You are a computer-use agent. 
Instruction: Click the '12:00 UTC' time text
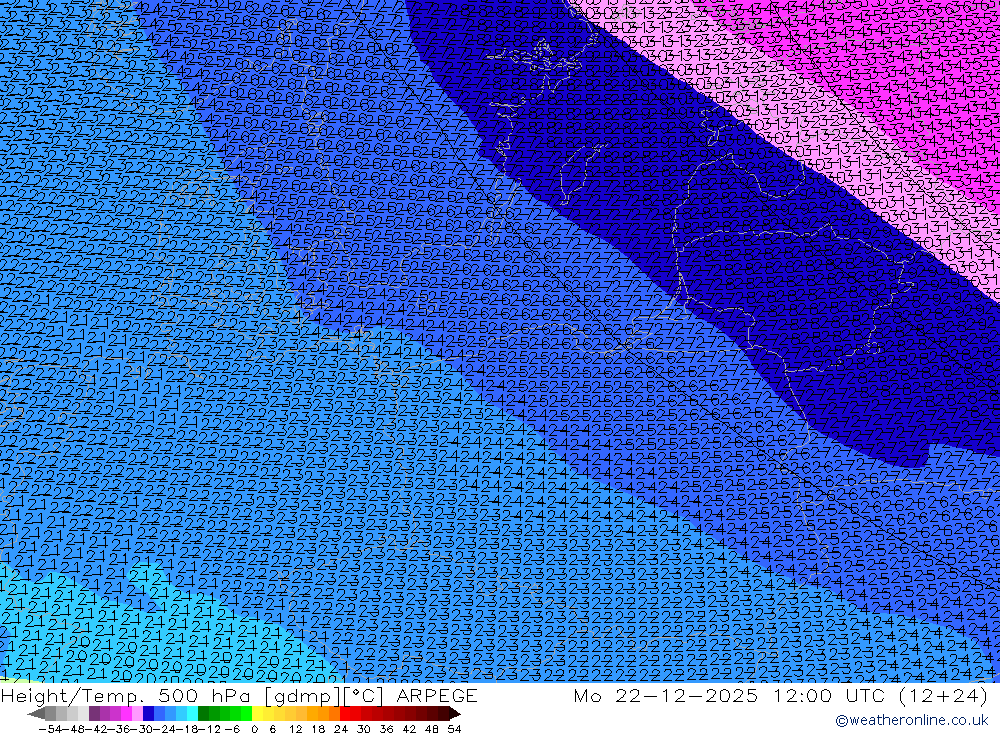tap(829, 695)
